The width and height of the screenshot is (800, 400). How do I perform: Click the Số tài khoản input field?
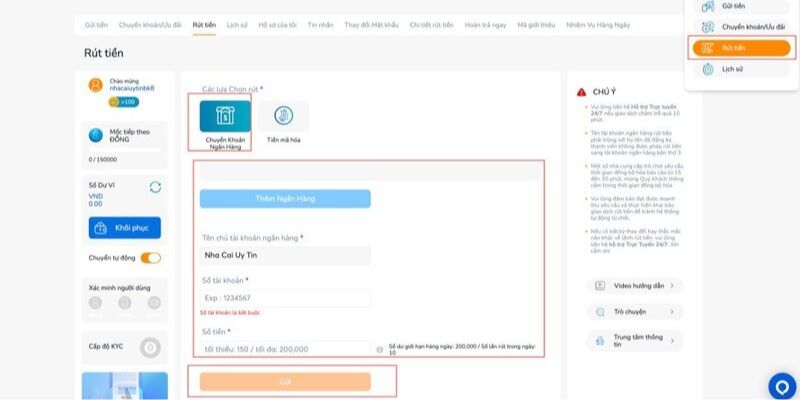click(x=285, y=298)
